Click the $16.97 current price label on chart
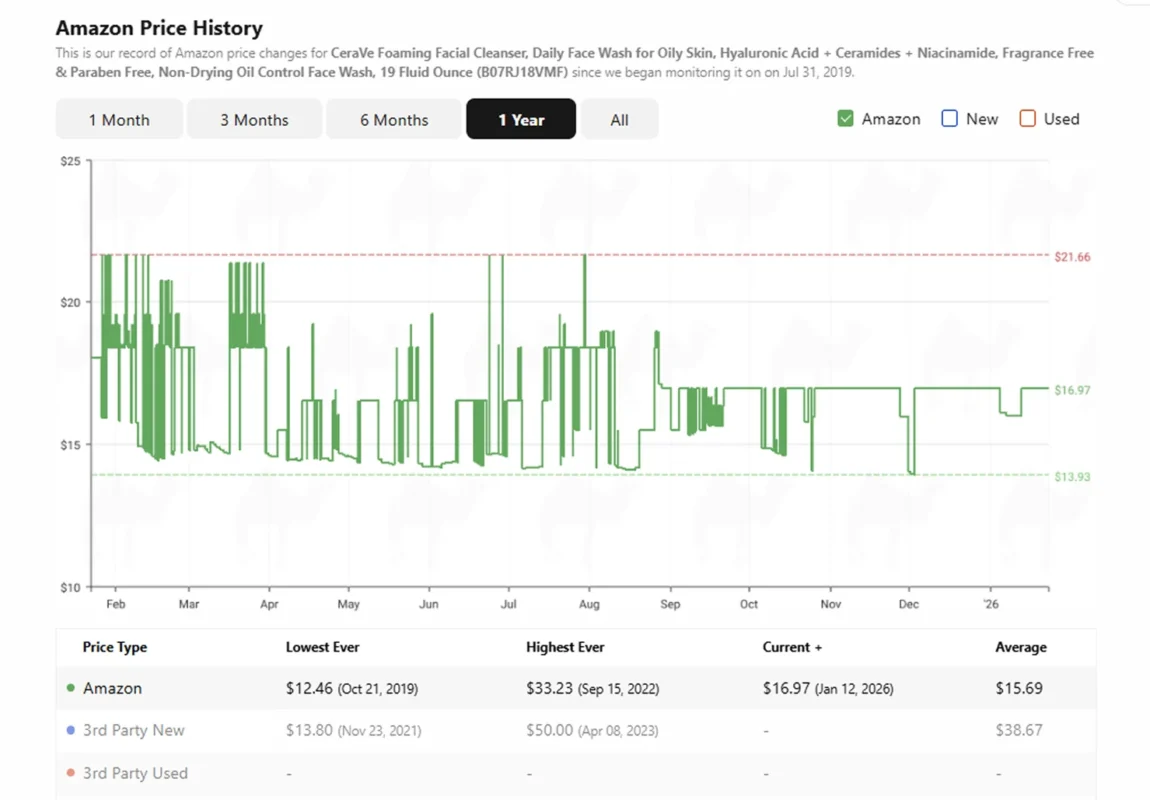Viewport: 1150px width, 800px height. point(1071,390)
